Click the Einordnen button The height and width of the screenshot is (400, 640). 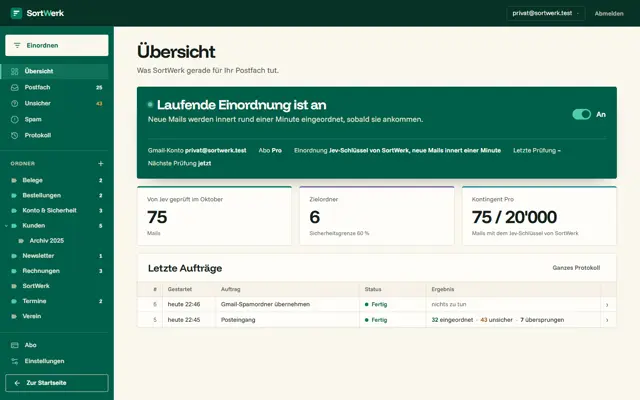[x=57, y=45]
